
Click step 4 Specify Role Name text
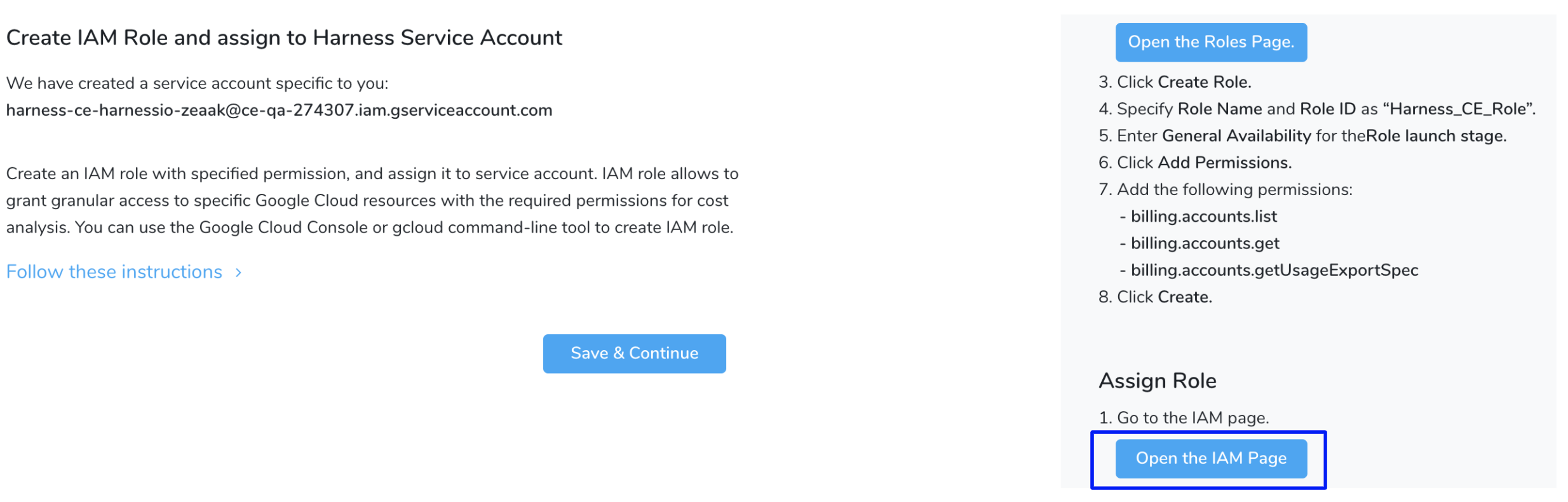click(x=1317, y=109)
